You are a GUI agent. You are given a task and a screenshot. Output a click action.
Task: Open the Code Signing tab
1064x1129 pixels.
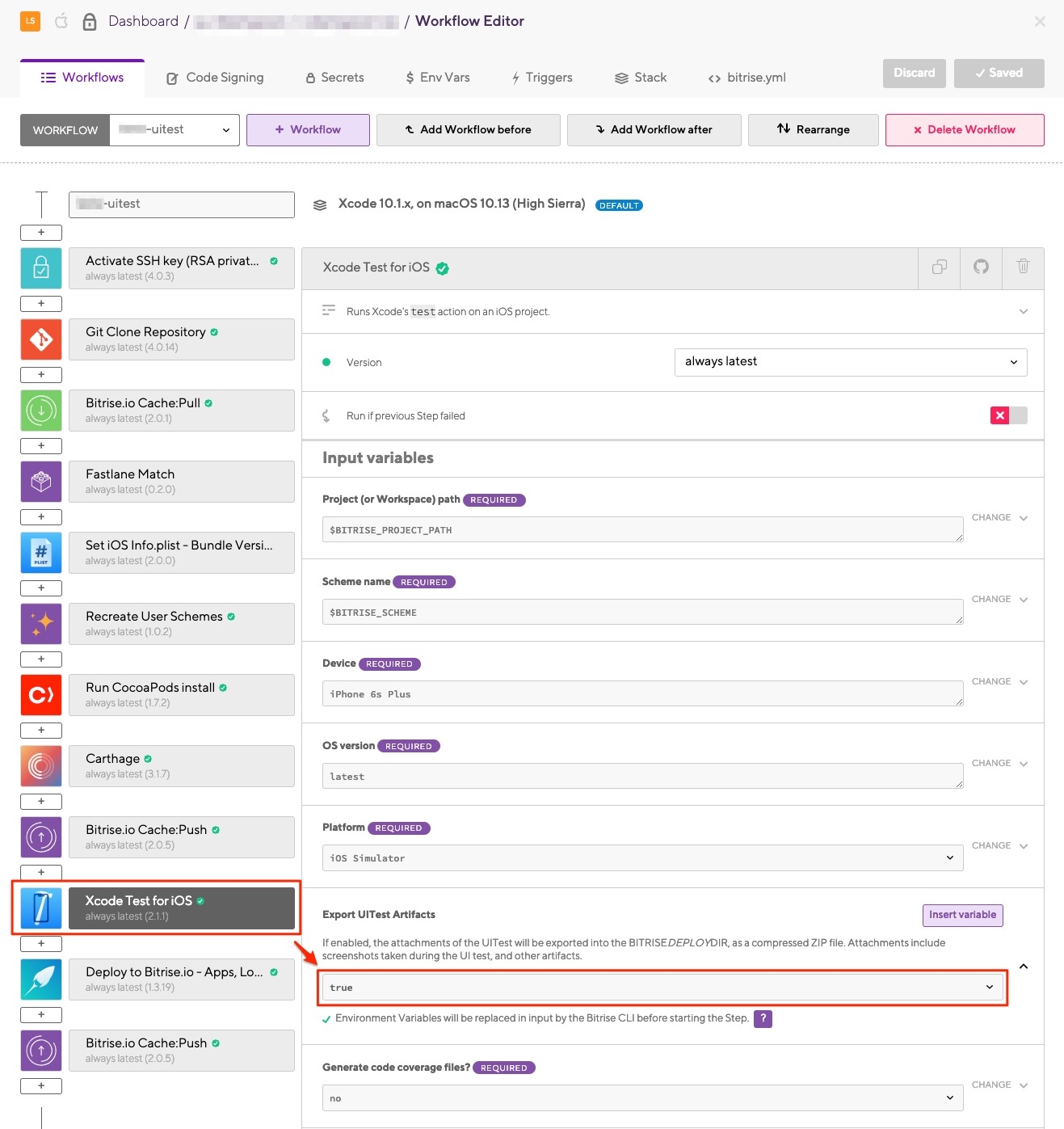click(x=215, y=78)
